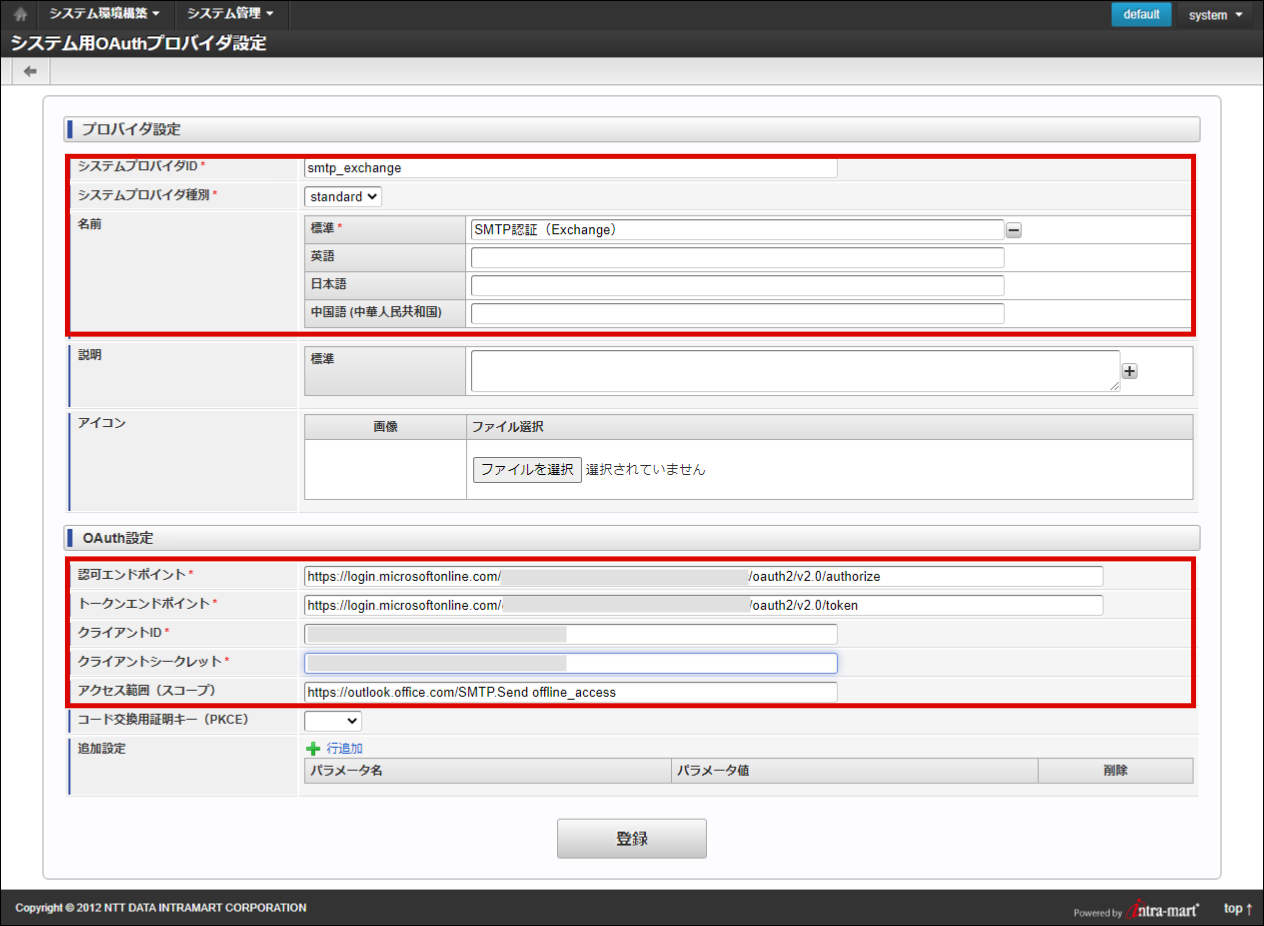The height and width of the screenshot is (926, 1264).
Task: Click the 行追加 link
Action: tap(344, 748)
